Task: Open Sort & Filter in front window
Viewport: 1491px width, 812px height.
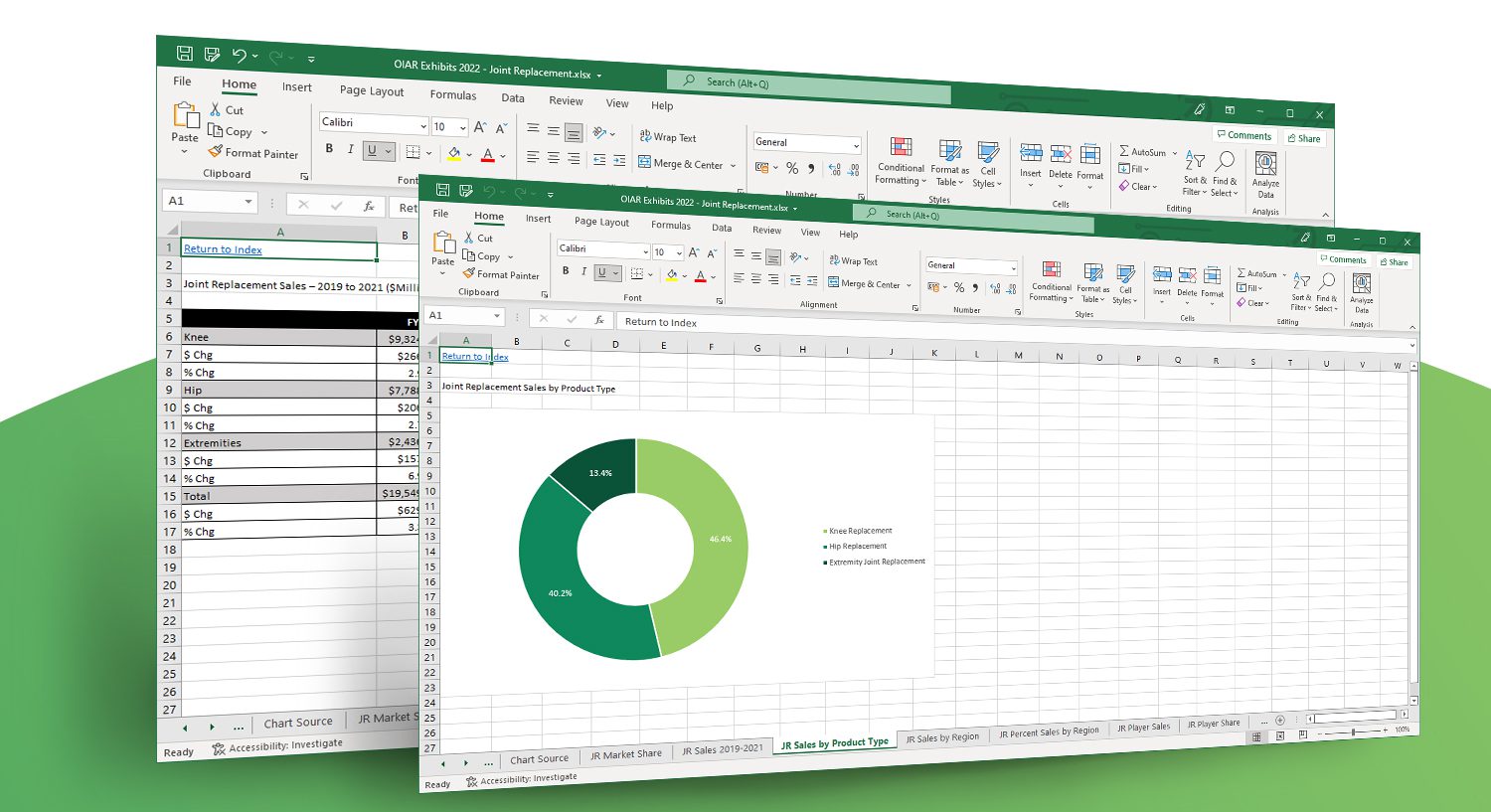Action: [x=1301, y=292]
